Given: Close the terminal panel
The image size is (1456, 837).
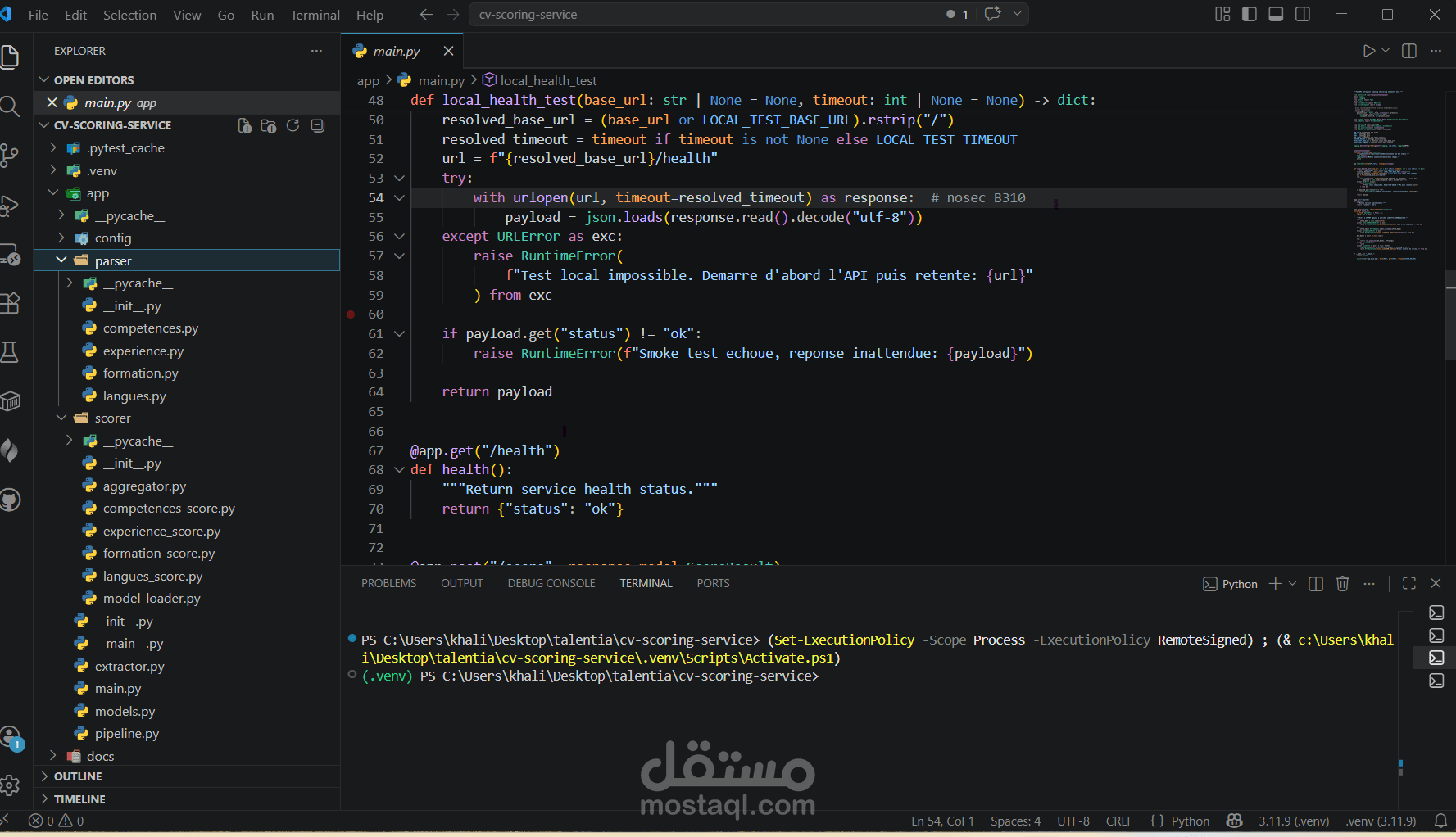Looking at the screenshot, I should click(x=1436, y=583).
